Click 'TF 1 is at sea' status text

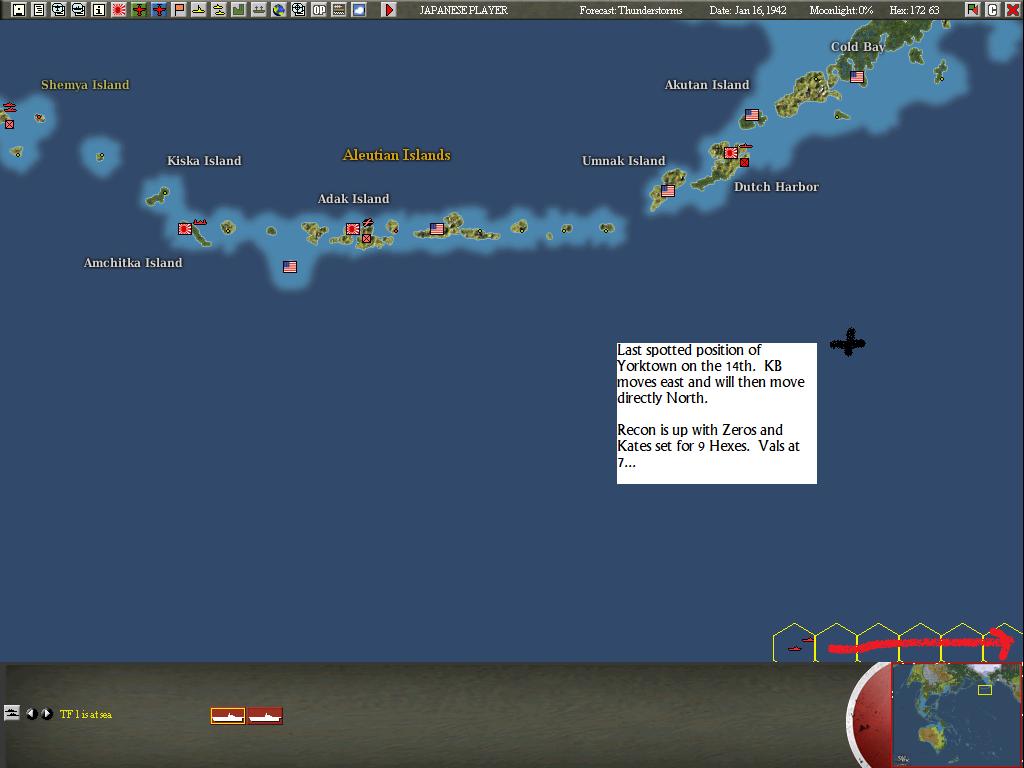(x=86, y=714)
